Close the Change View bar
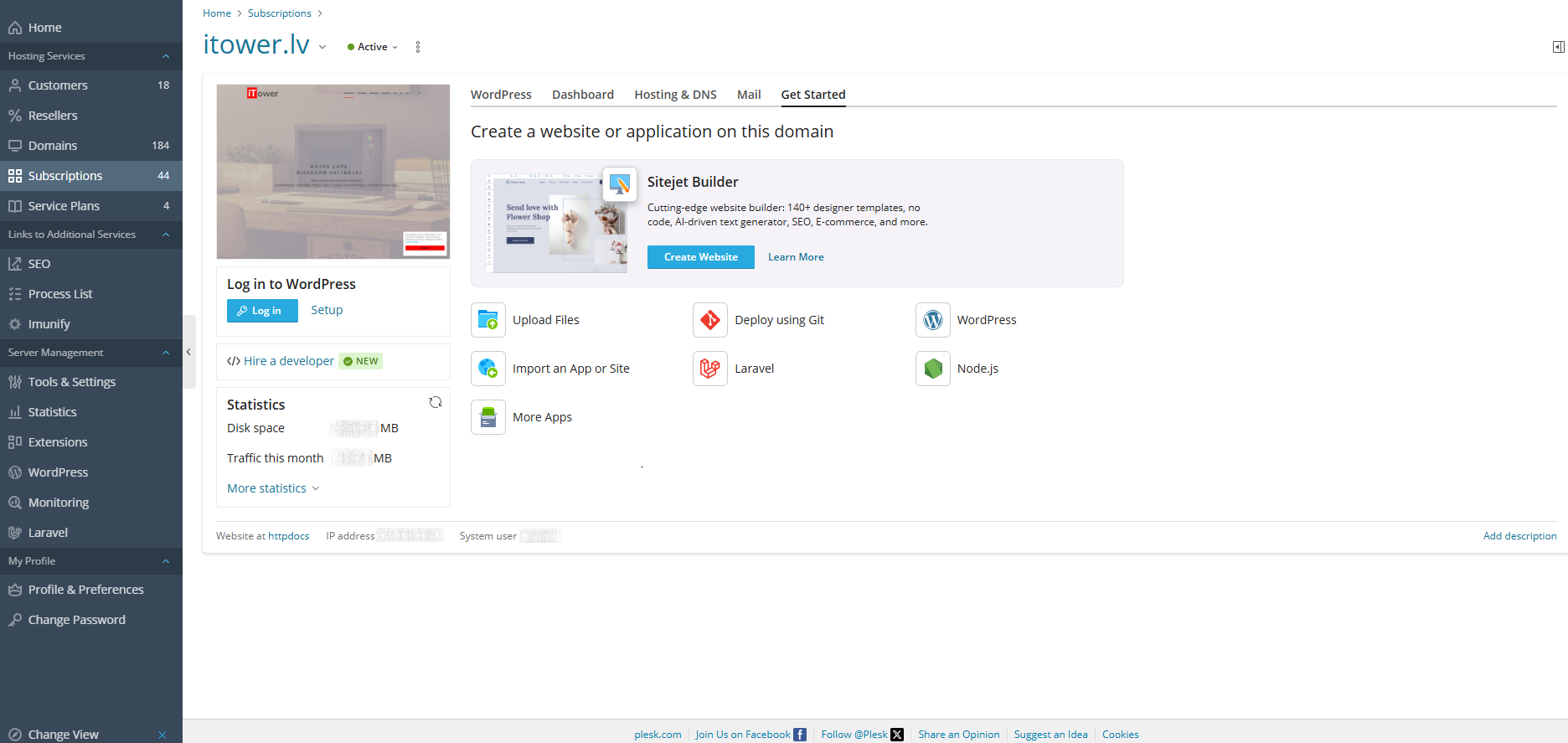Screen dimensions: 1568x743 click(162, 735)
